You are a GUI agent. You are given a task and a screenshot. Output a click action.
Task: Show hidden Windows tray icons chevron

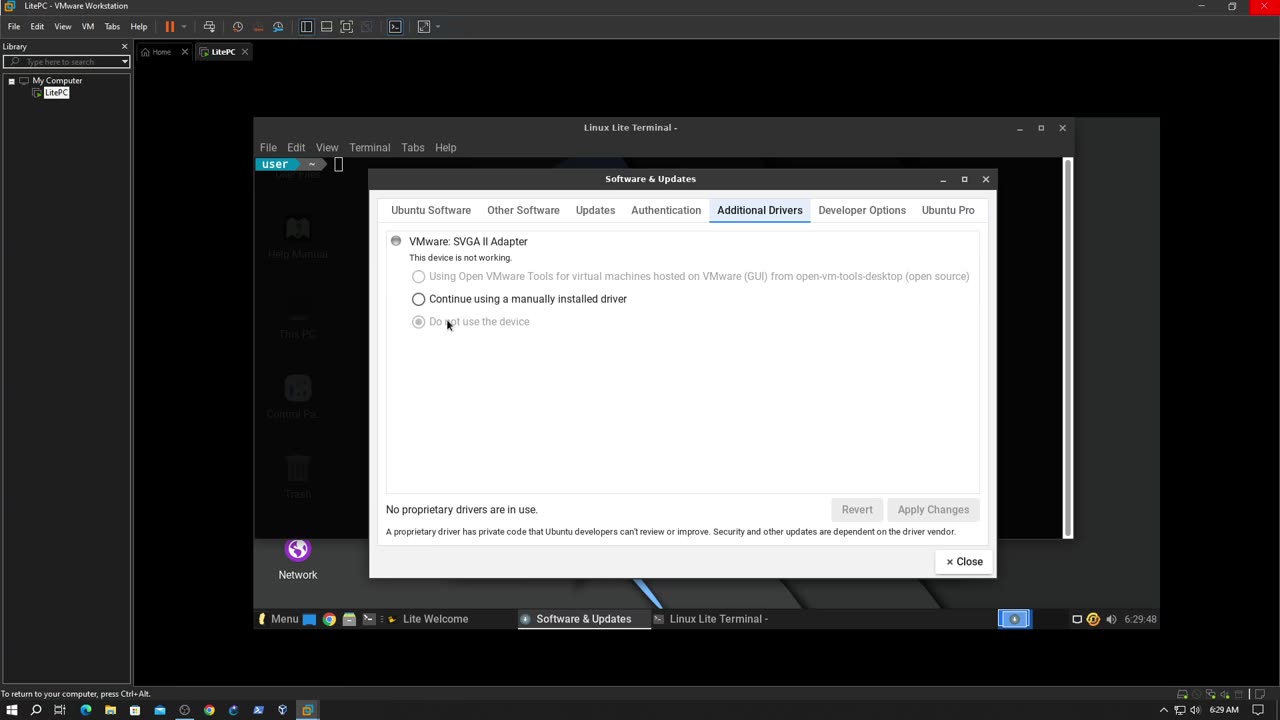(x=1163, y=710)
